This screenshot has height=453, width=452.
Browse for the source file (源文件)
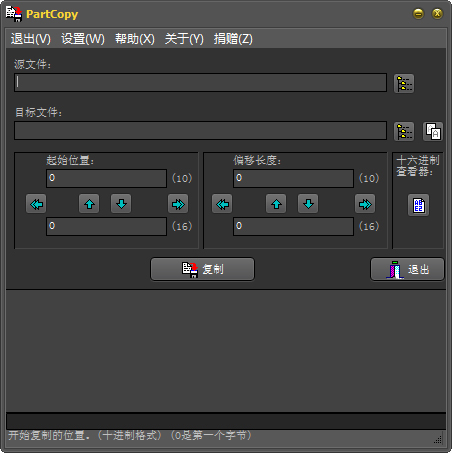(x=404, y=83)
